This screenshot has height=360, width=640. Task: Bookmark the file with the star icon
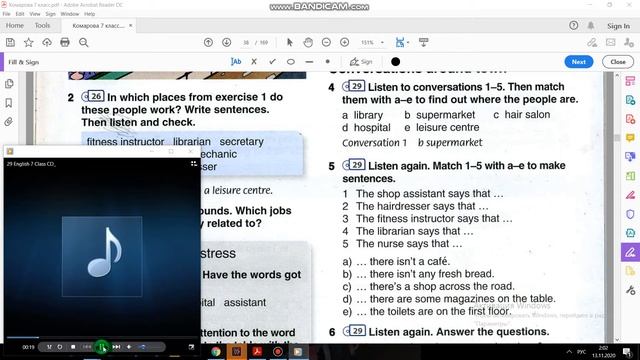(29, 42)
